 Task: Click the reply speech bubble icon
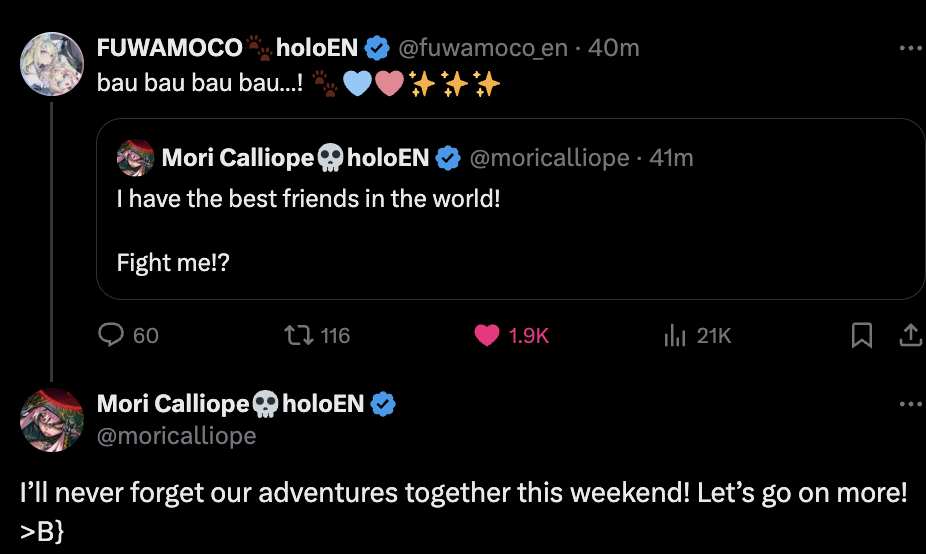[110, 335]
